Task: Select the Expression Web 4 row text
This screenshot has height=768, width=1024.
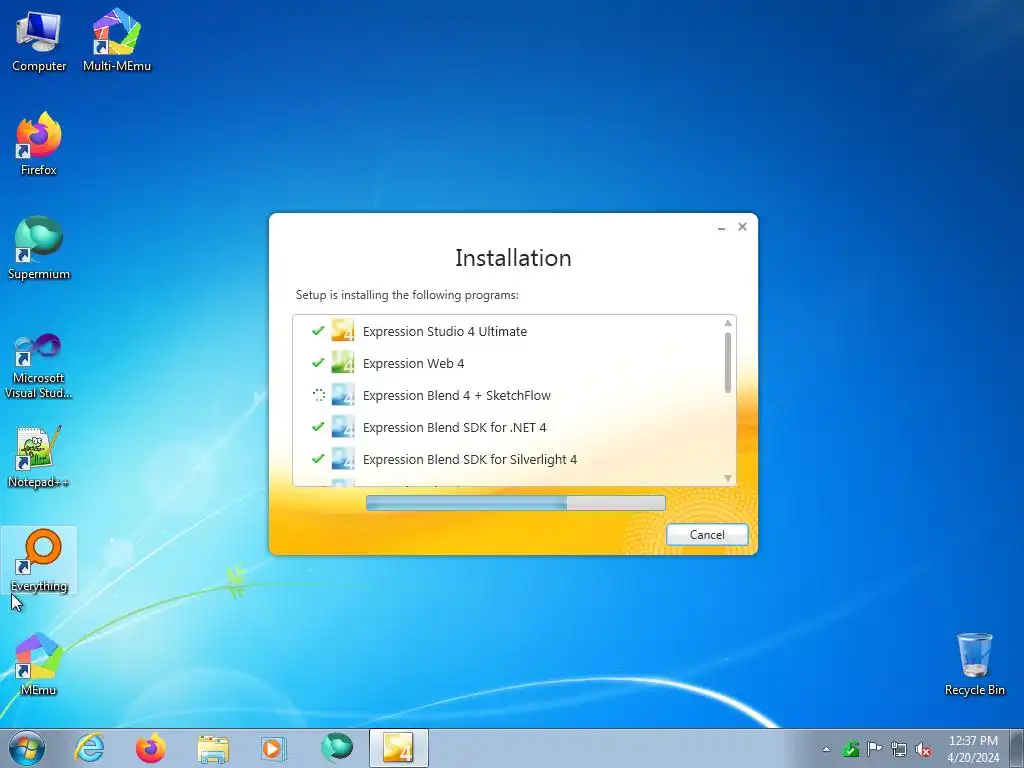Action: point(413,363)
